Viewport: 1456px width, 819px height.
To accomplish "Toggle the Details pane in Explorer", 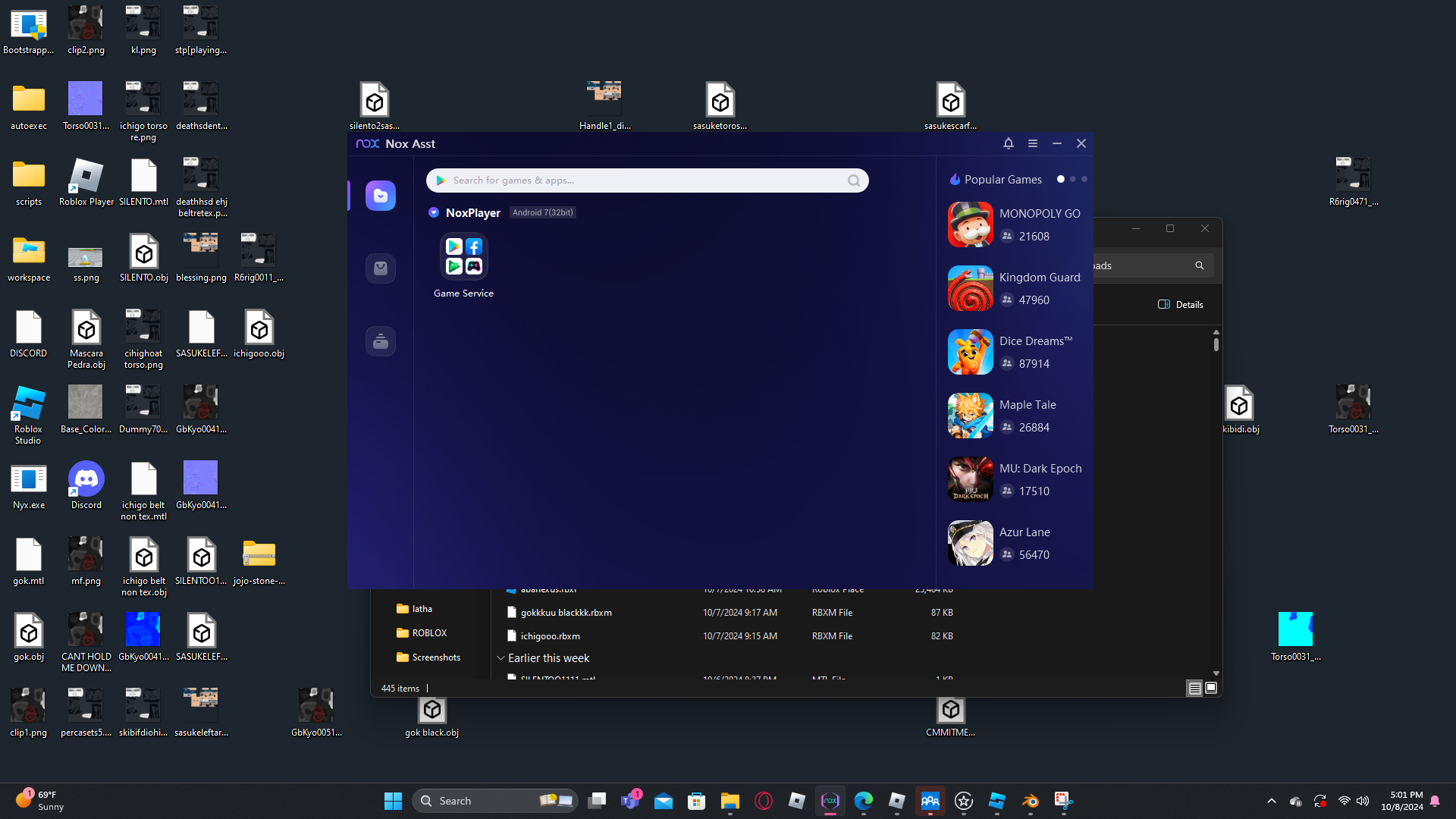I will point(1181,305).
